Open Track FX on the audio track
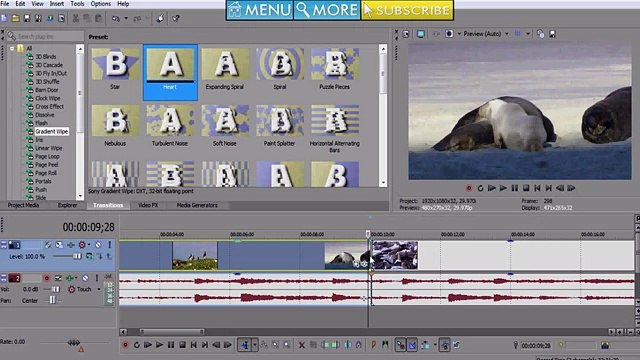Image resolution: width=640 pixels, height=360 pixels. pyautogui.click(x=70, y=278)
